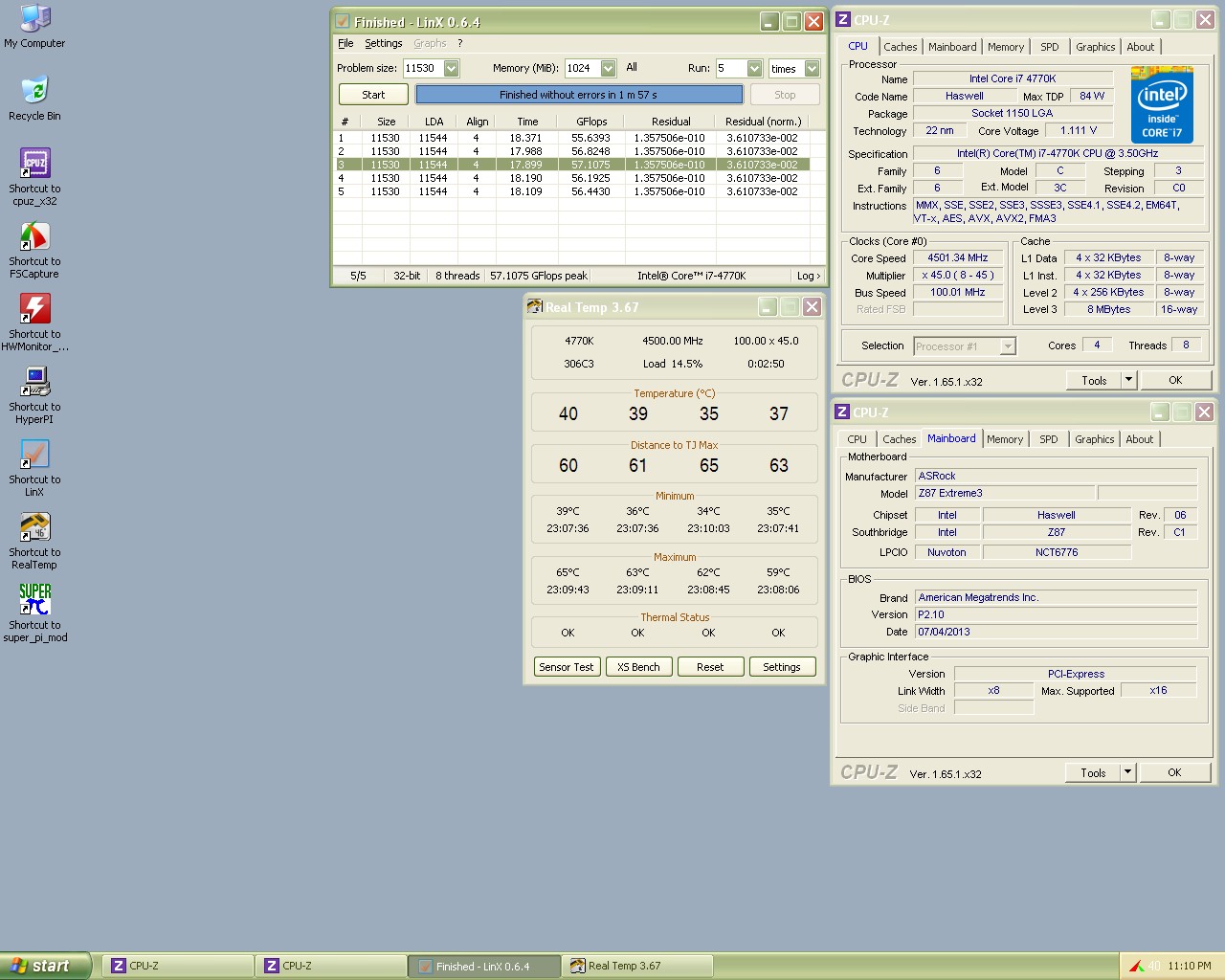Open Tools dropdown arrow in upper CPU-Z window

point(1128,380)
